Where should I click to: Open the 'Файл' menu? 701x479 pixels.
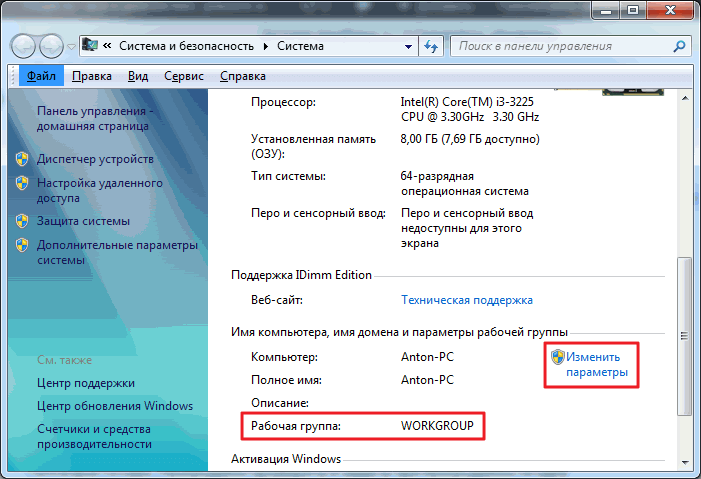pos(41,76)
